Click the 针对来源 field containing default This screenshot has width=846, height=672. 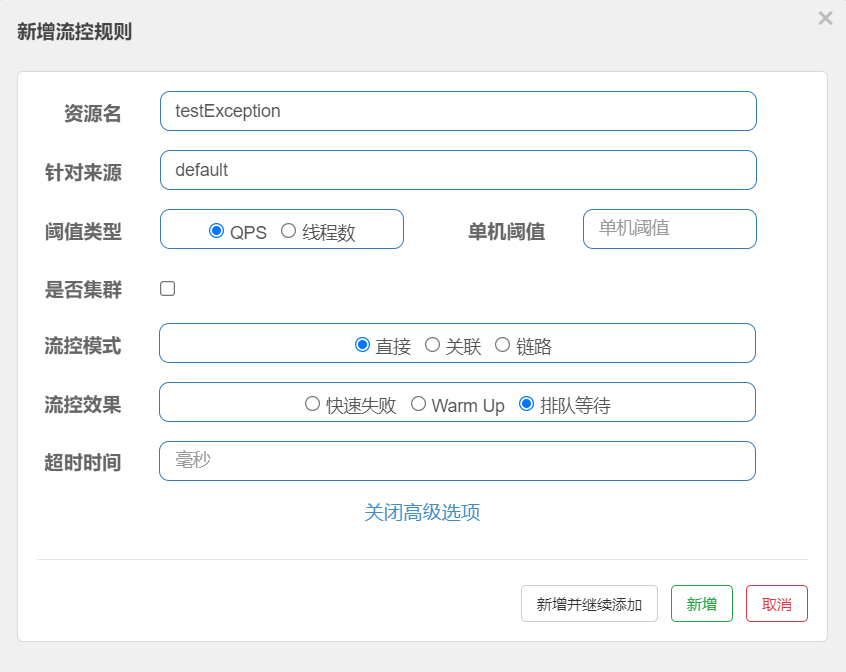[x=457, y=170]
